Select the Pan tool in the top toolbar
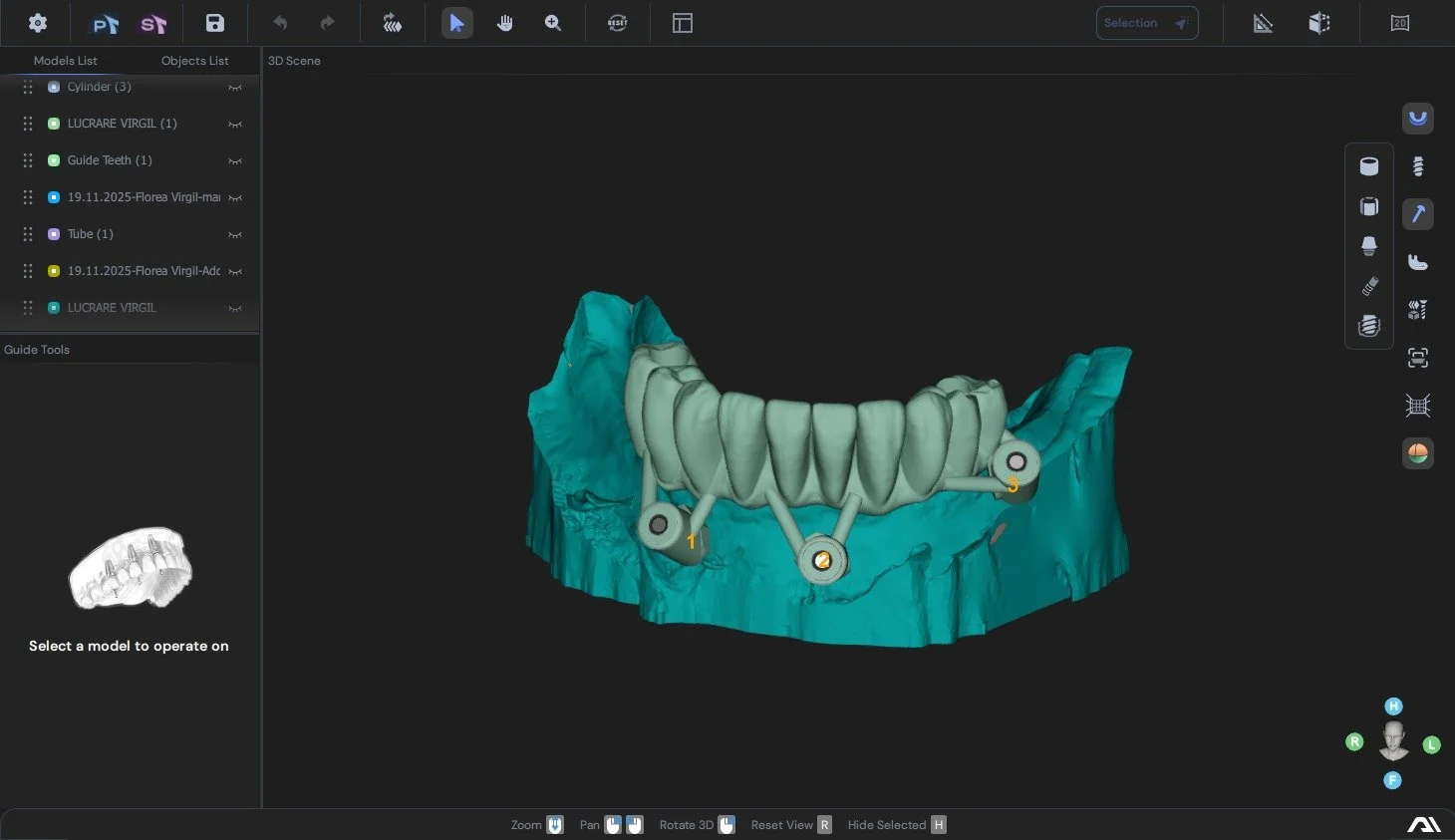 pyautogui.click(x=505, y=23)
